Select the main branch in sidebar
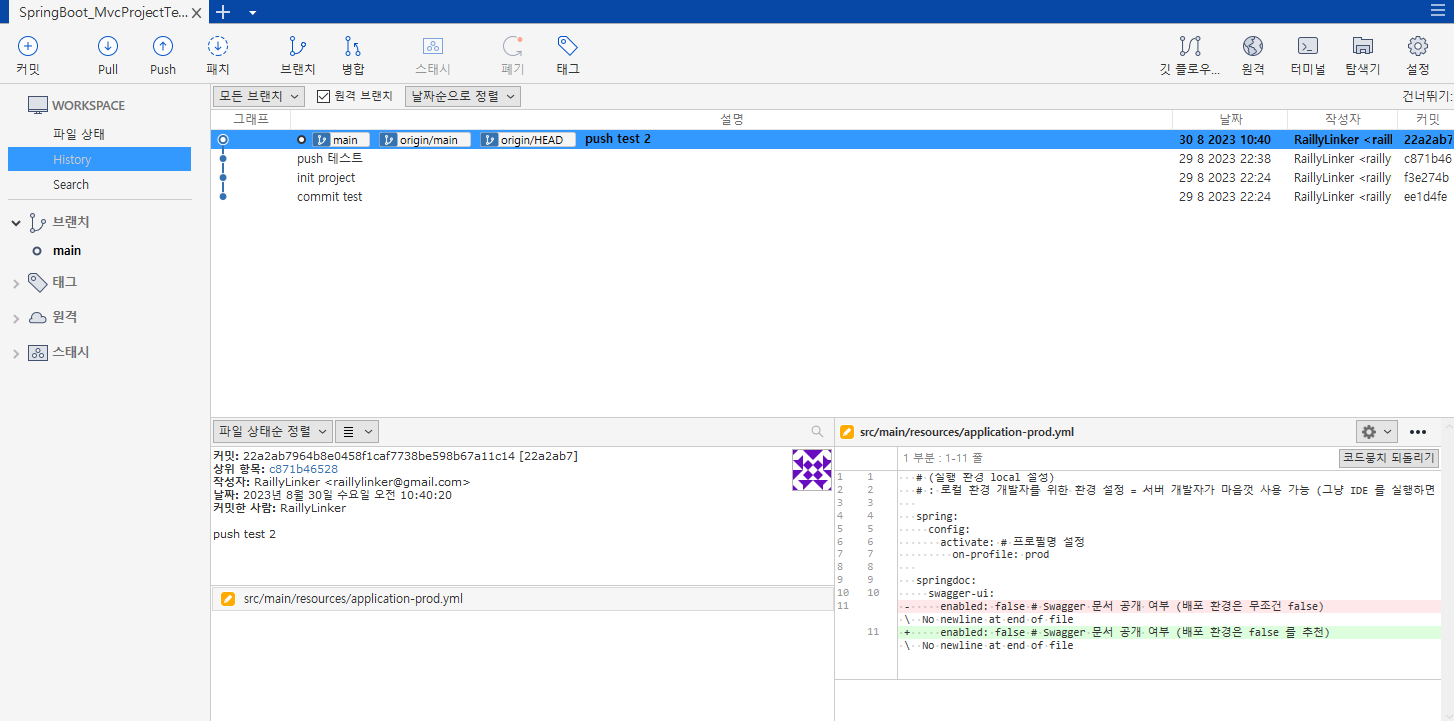The width and height of the screenshot is (1454, 721). 67,251
